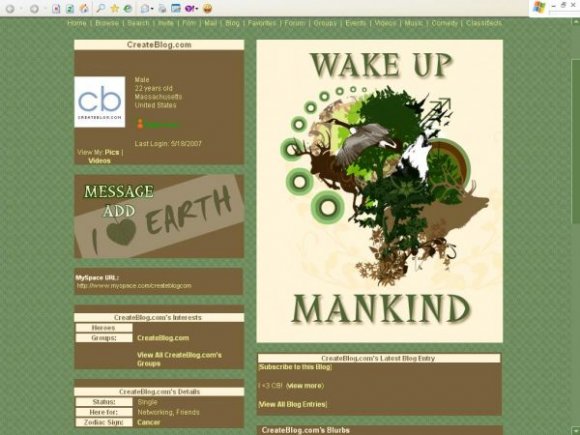
Task: Click the Stop page loading icon
Action: point(56,9)
